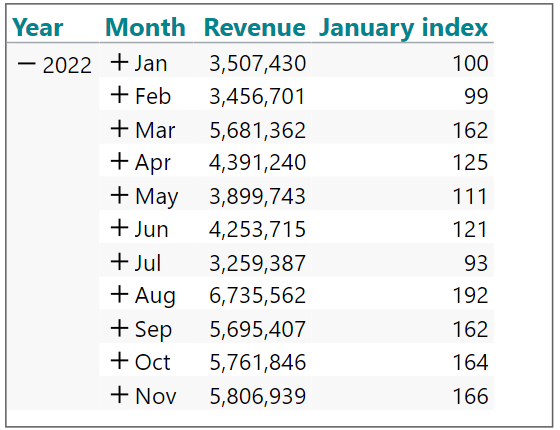Expand the Aug month row
This screenshot has width=560, height=430.
119,295
